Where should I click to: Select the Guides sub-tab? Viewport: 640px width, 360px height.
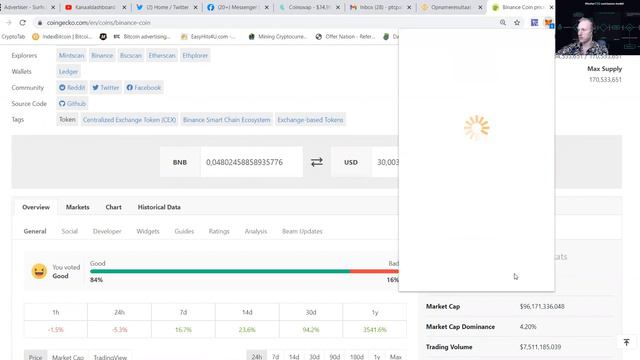tap(184, 231)
